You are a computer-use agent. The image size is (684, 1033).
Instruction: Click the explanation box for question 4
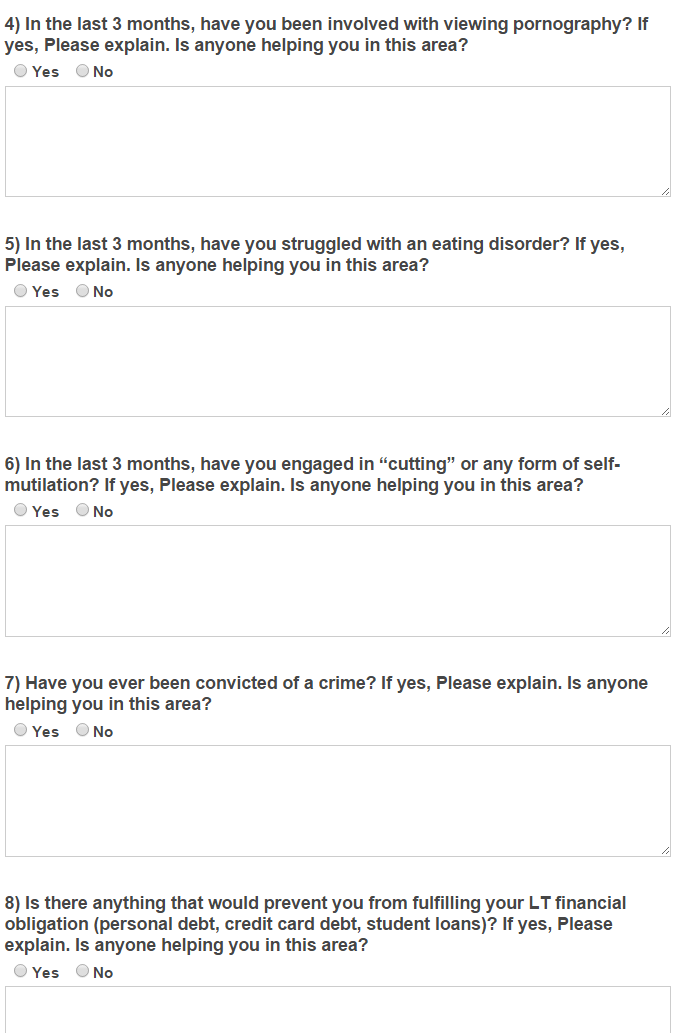point(337,141)
